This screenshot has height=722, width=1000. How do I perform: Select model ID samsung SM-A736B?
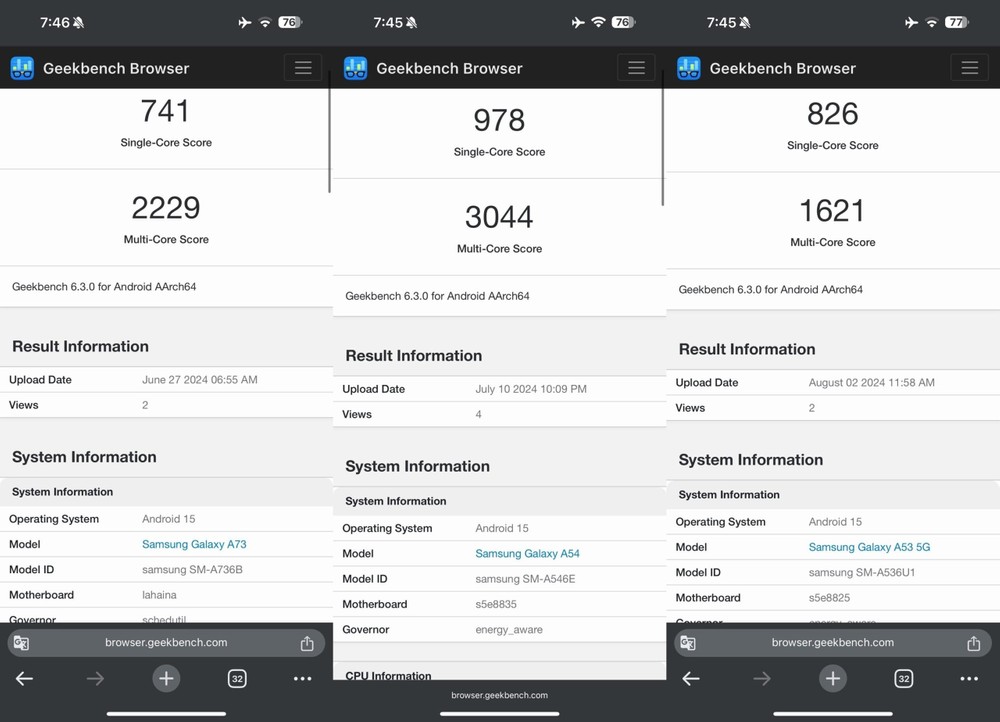(x=192, y=570)
